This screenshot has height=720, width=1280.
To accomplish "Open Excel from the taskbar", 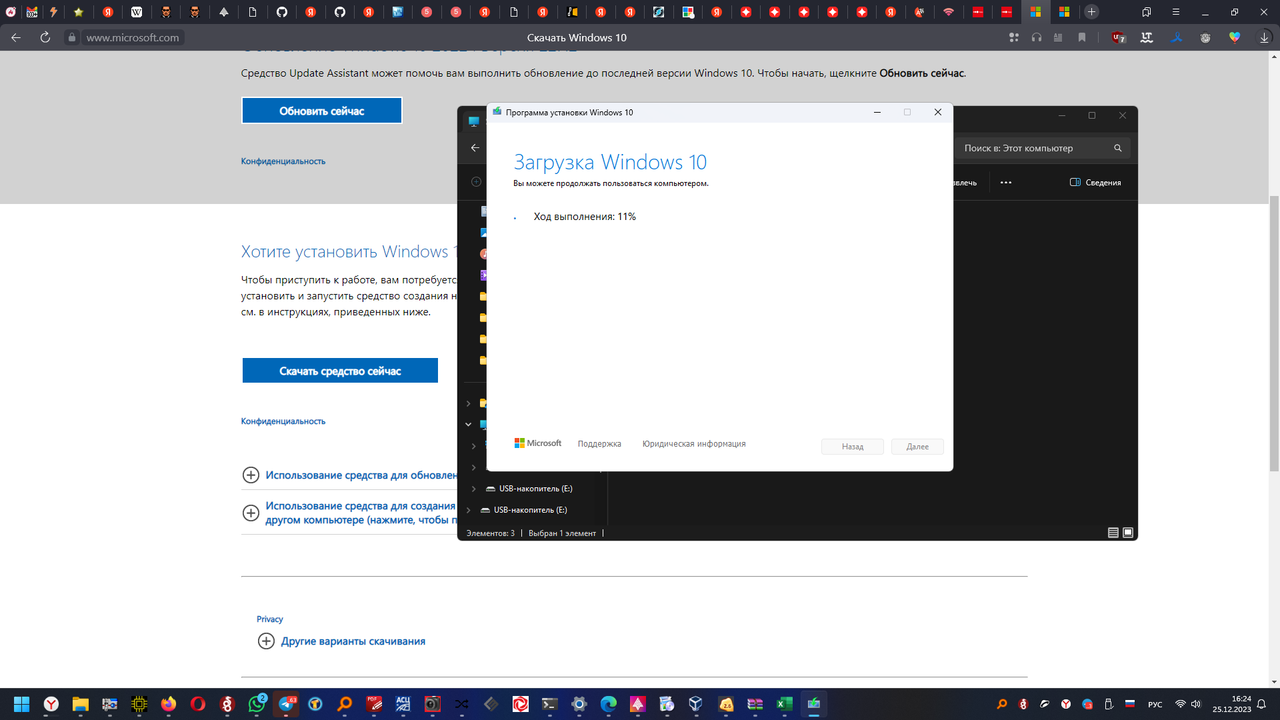I will 785,704.
